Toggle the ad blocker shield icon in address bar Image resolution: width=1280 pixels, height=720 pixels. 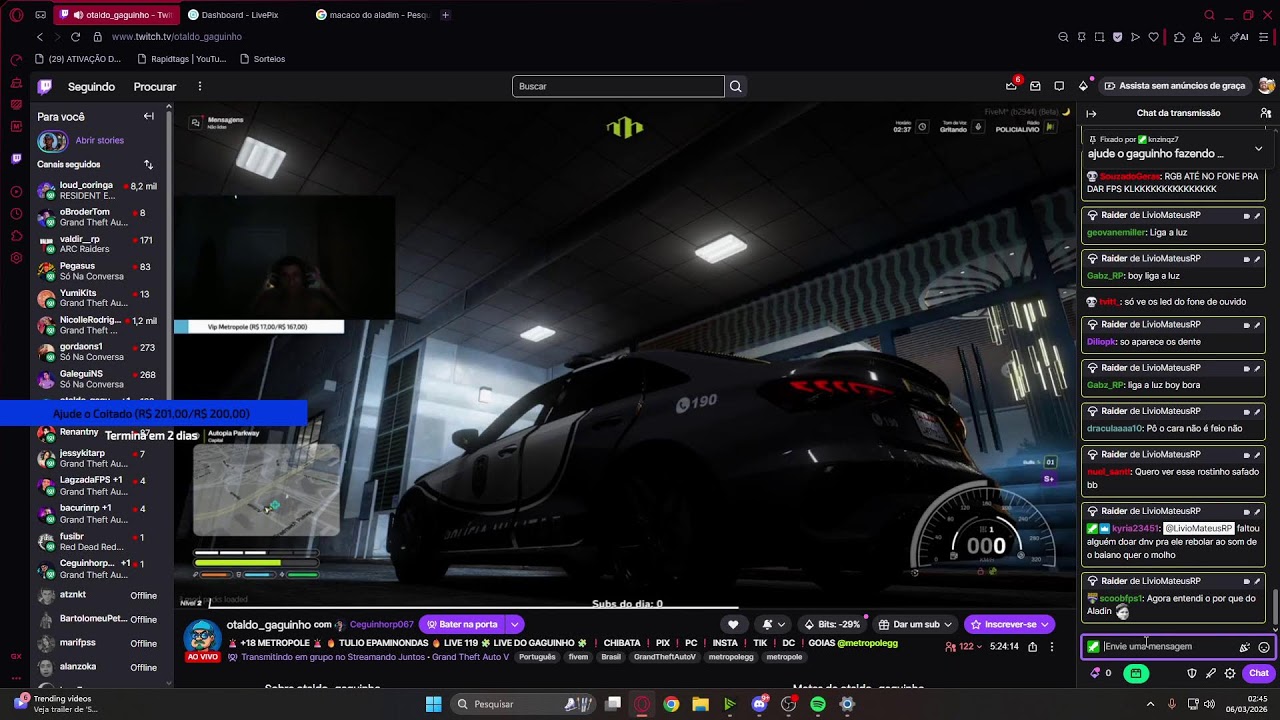tap(1117, 37)
